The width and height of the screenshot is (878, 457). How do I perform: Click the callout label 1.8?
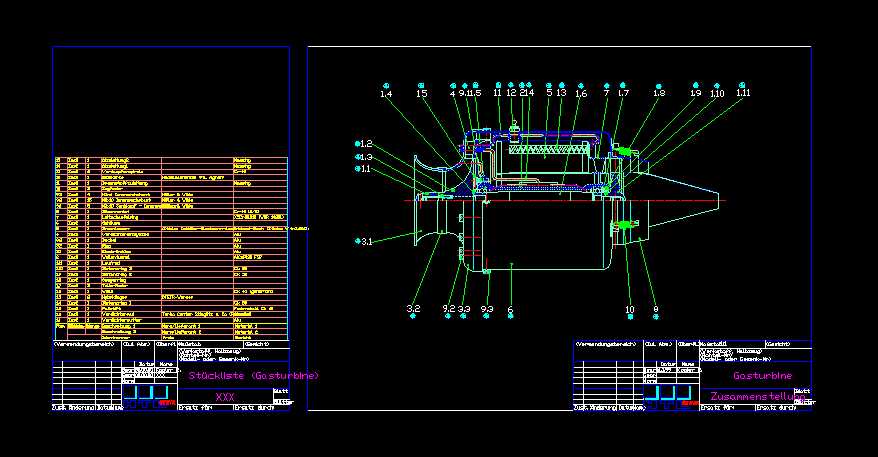(x=659, y=93)
